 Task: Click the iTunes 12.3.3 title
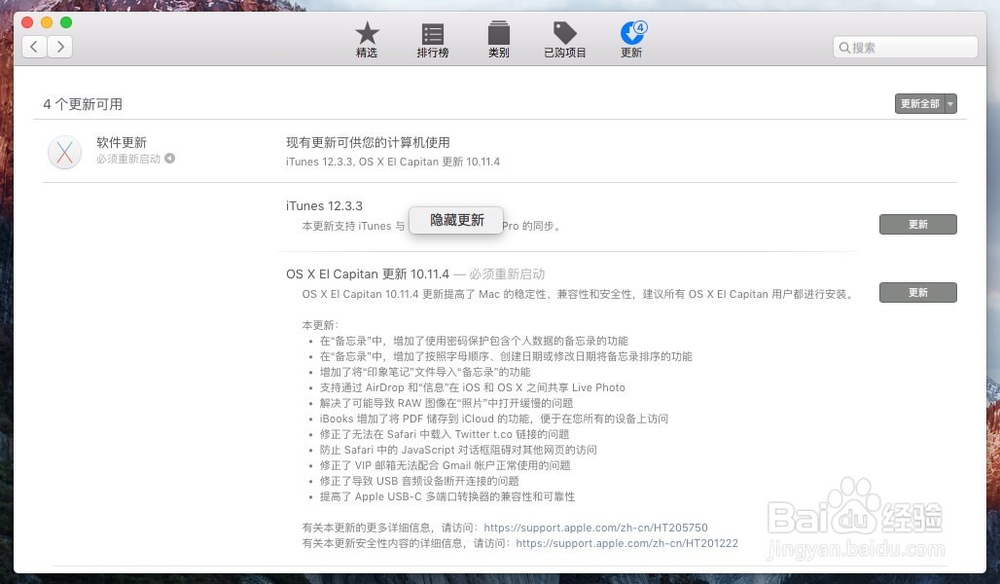324,206
